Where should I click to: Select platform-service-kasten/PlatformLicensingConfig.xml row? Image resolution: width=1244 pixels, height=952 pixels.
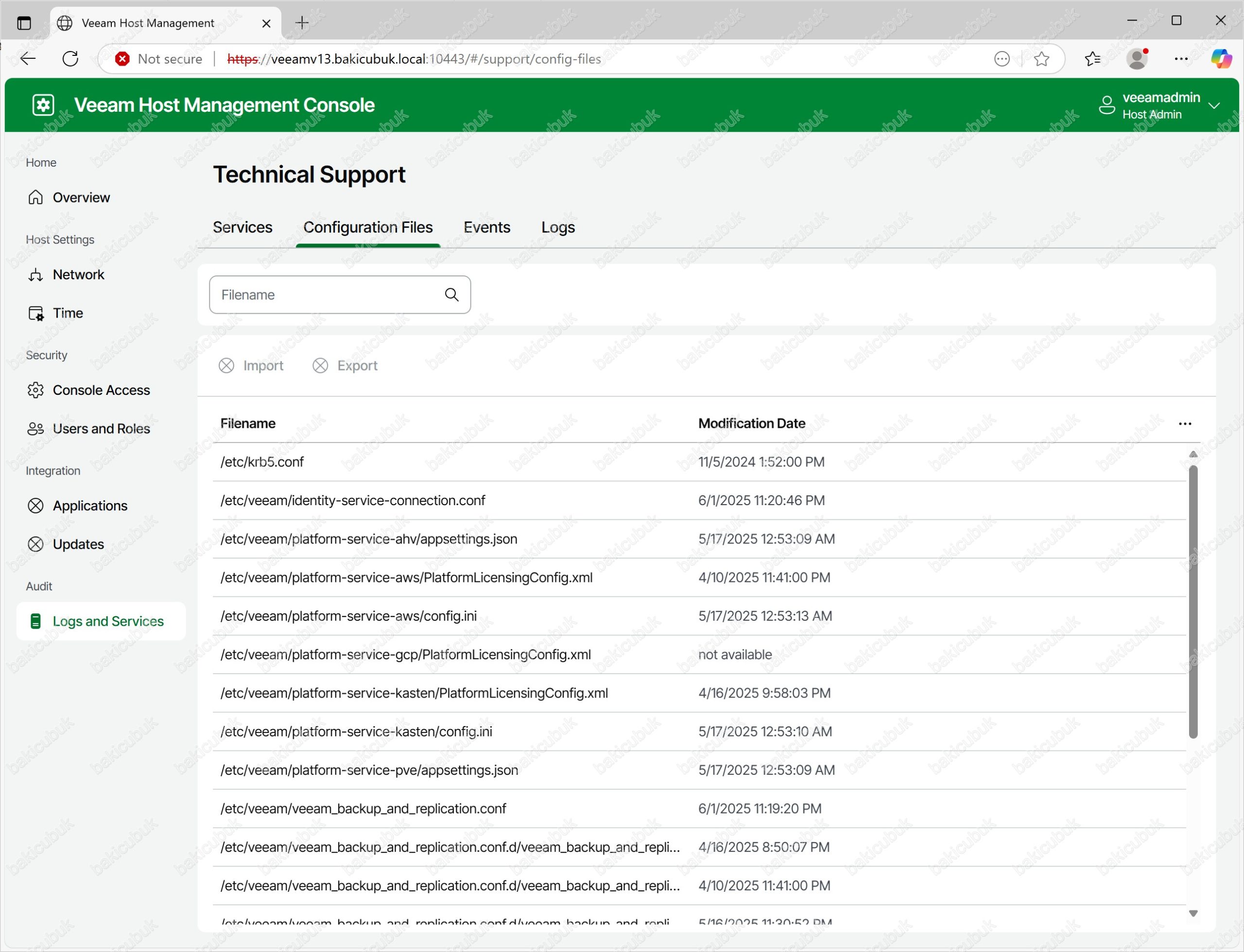(699, 693)
